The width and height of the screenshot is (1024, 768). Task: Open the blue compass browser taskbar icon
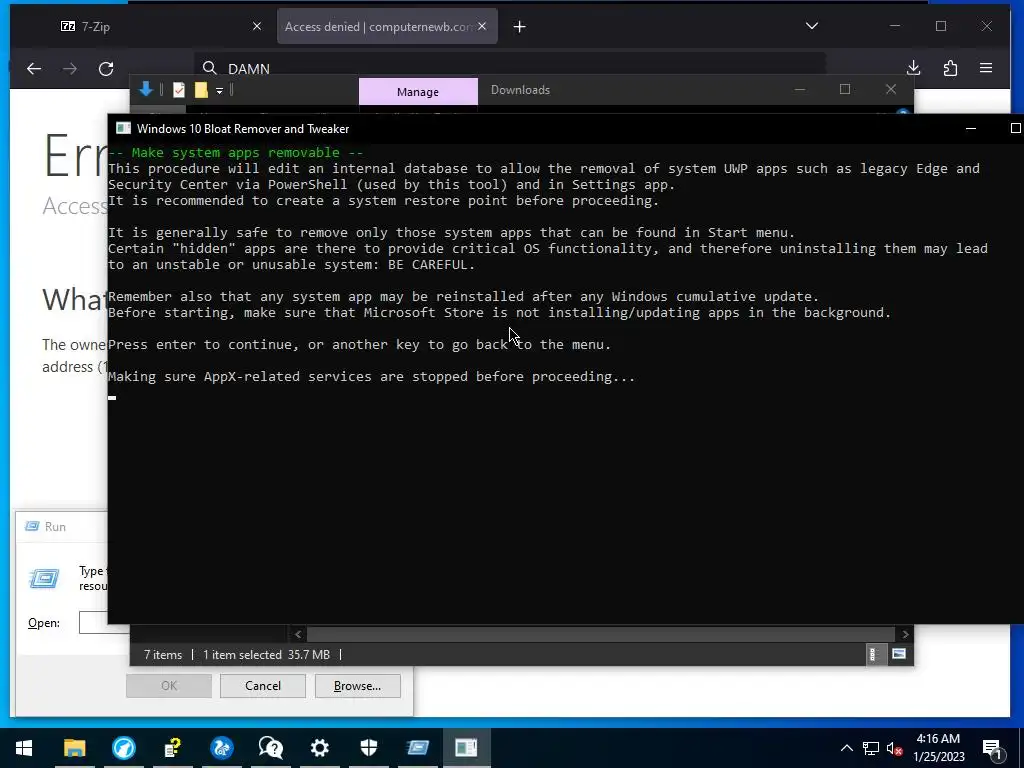click(x=123, y=748)
